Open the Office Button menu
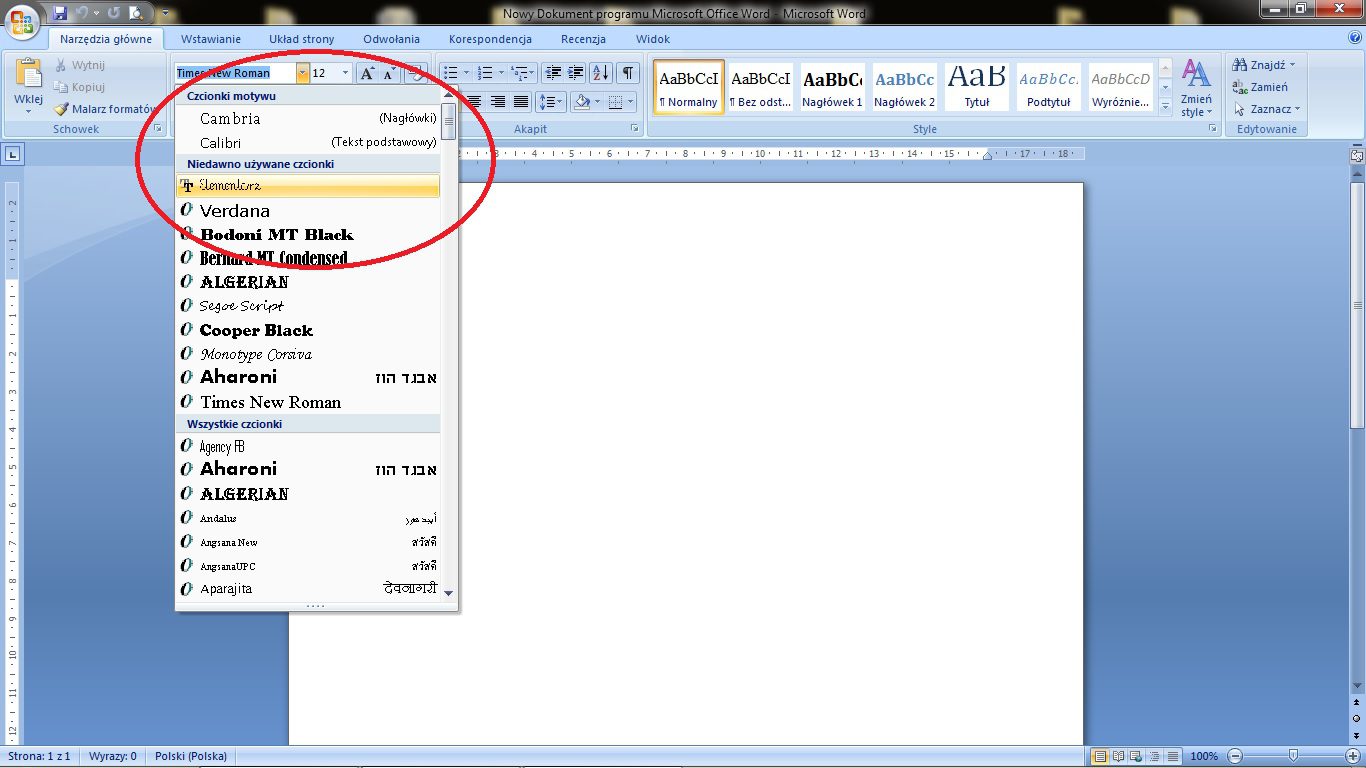 pos(22,20)
